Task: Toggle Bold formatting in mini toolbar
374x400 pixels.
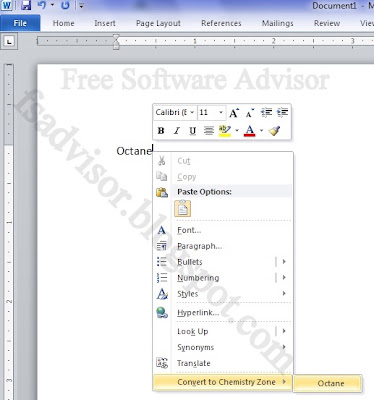Action: click(161, 131)
